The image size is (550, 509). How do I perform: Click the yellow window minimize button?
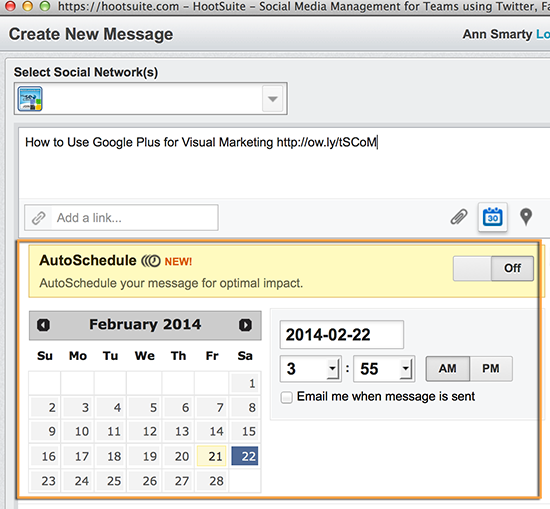coord(27,6)
